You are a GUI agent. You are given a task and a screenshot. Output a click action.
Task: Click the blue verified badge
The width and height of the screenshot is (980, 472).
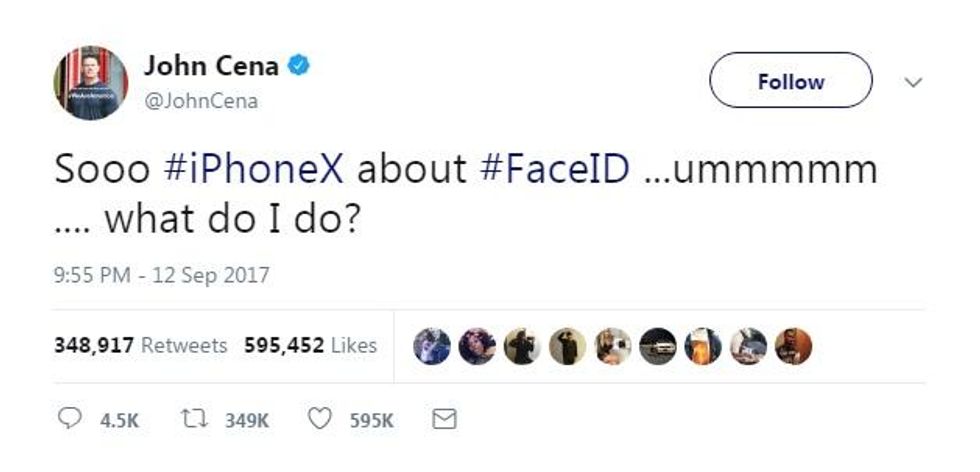[299, 67]
